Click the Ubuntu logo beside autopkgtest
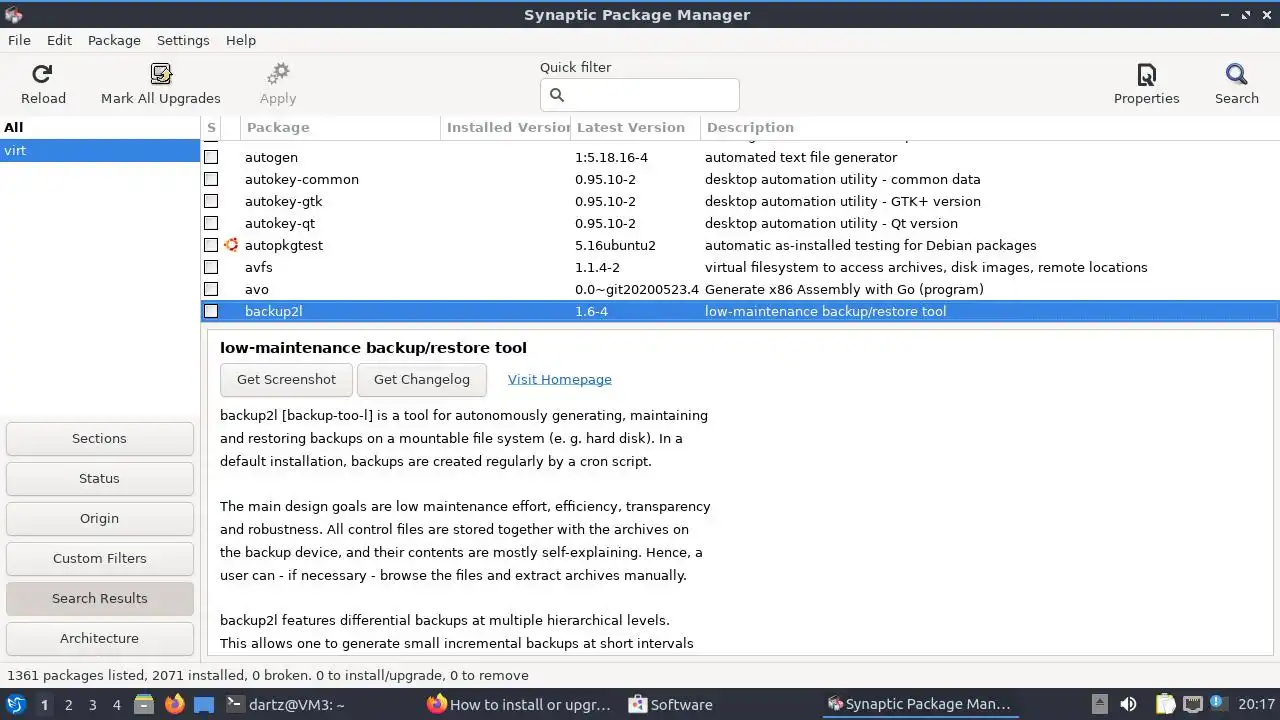 click(x=231, y=245)
